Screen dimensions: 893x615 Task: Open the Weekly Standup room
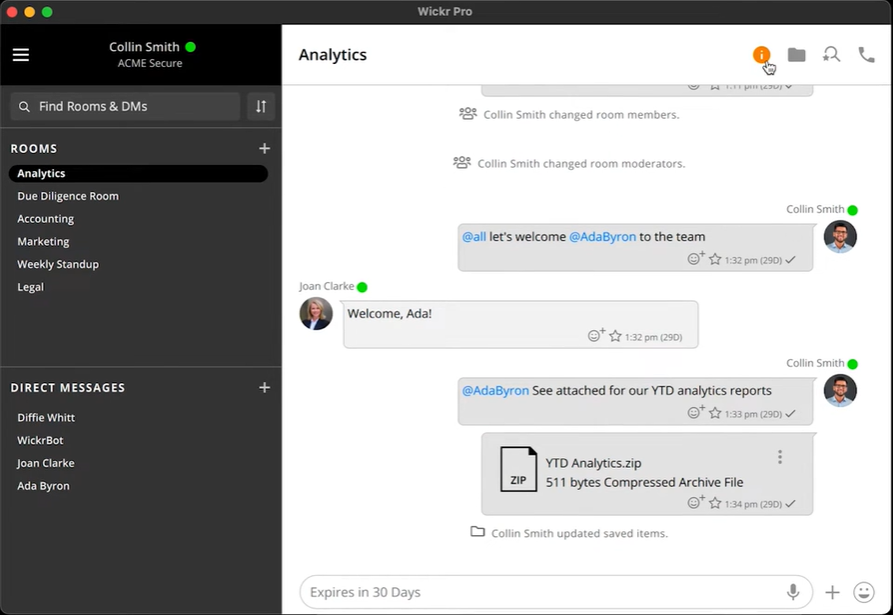click(x=58, y=265)
